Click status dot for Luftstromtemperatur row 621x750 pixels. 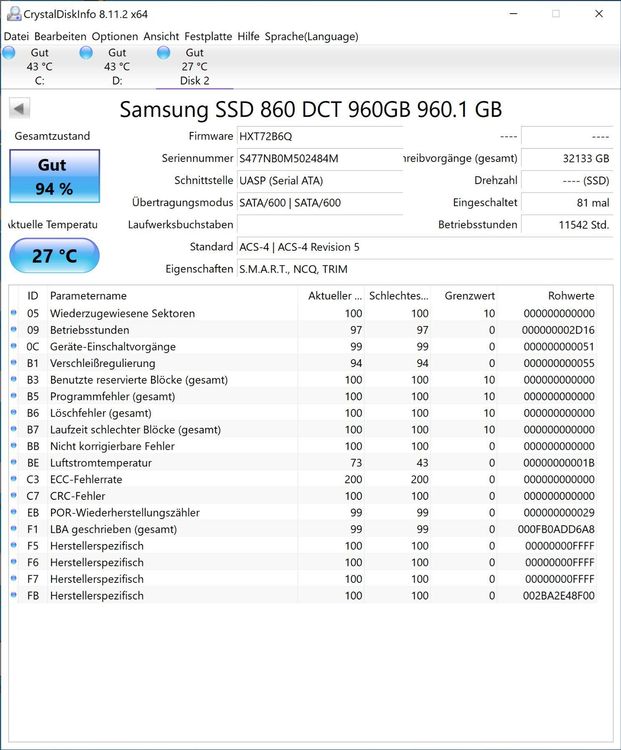14,462
